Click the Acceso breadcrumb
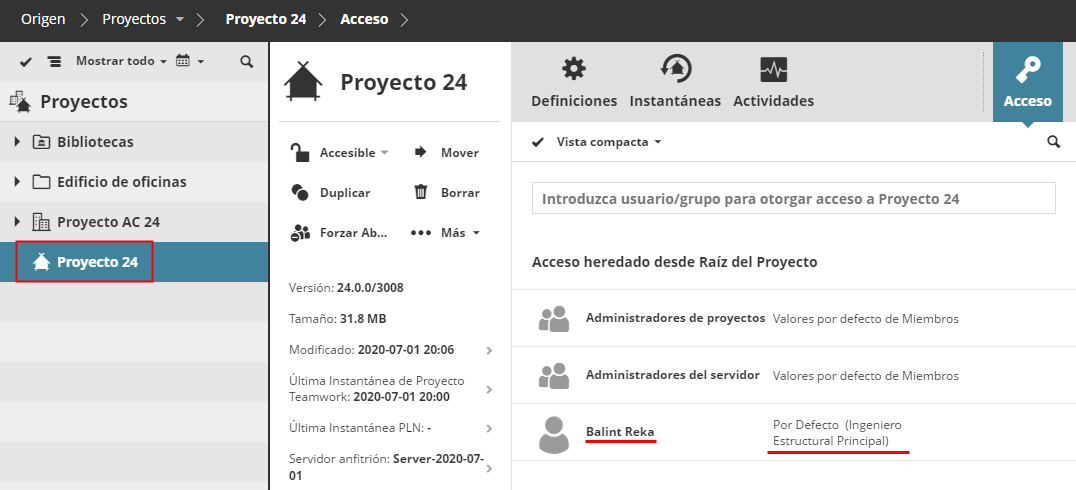 point(364,19)
